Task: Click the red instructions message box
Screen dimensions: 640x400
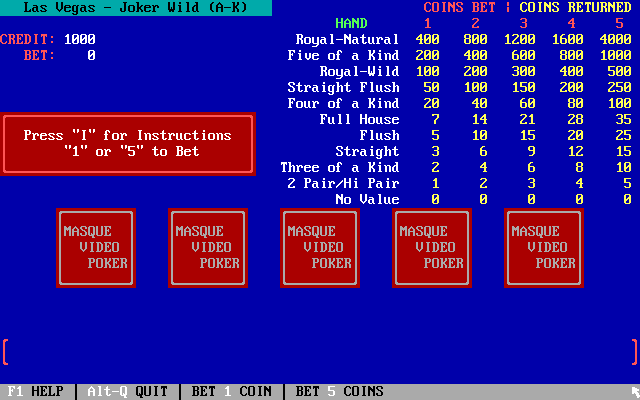Action: pos(128,144)
